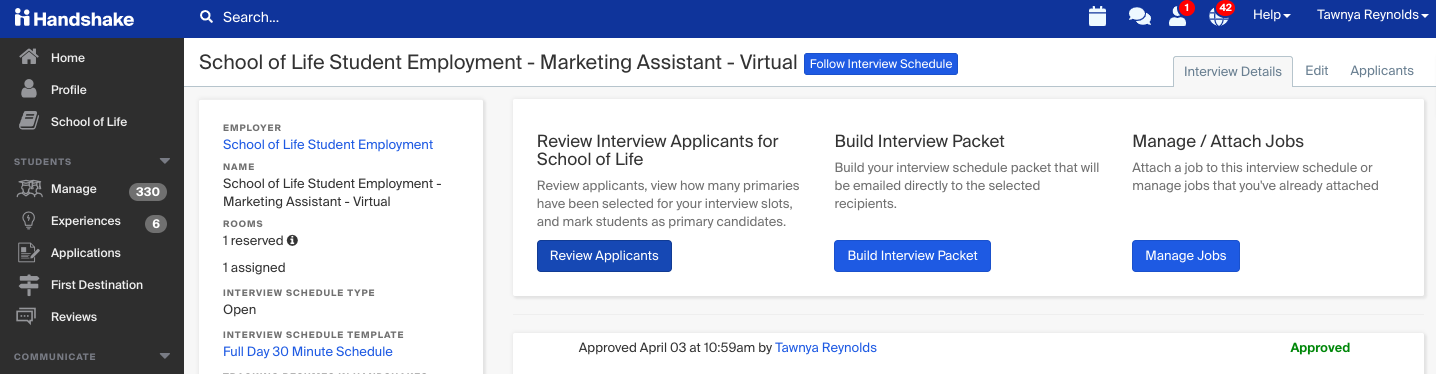Open Experiences in the sidebar
The image size is (1436, 374).
(86, 221)
